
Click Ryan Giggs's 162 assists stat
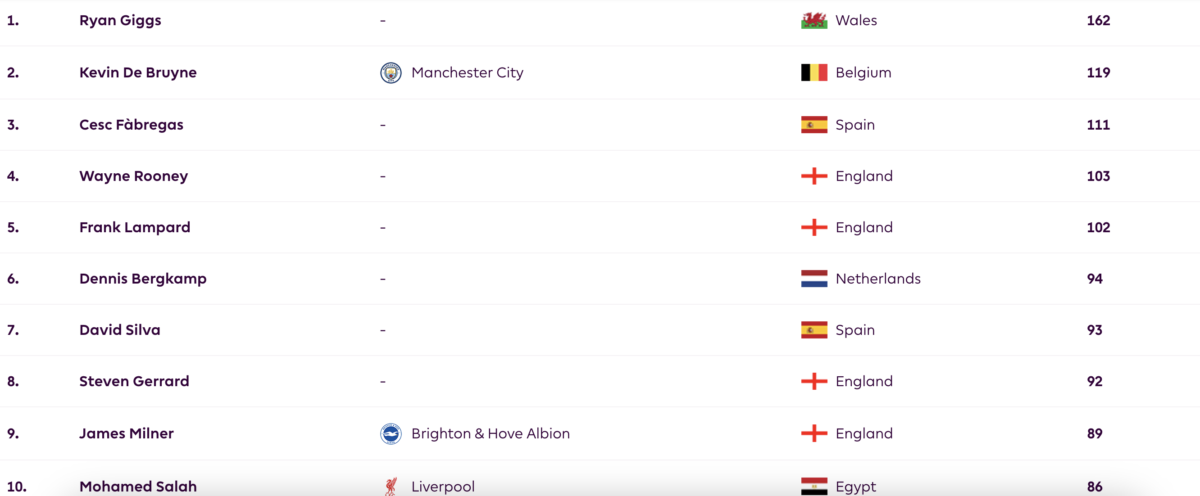pyautogui.click(x=1098, y=20)
